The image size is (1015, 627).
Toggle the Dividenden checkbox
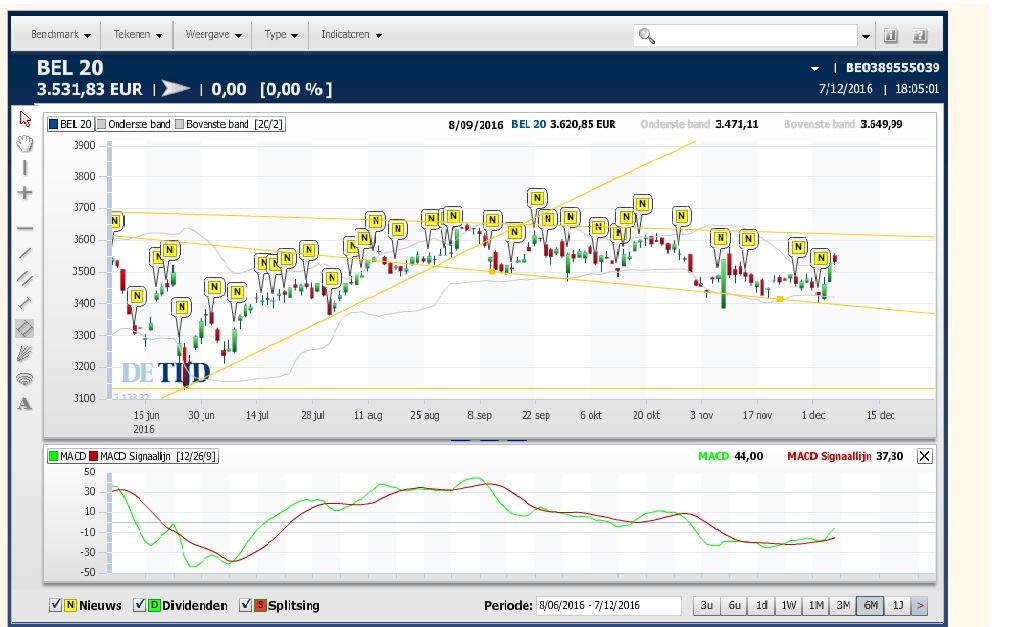(140, 605)
